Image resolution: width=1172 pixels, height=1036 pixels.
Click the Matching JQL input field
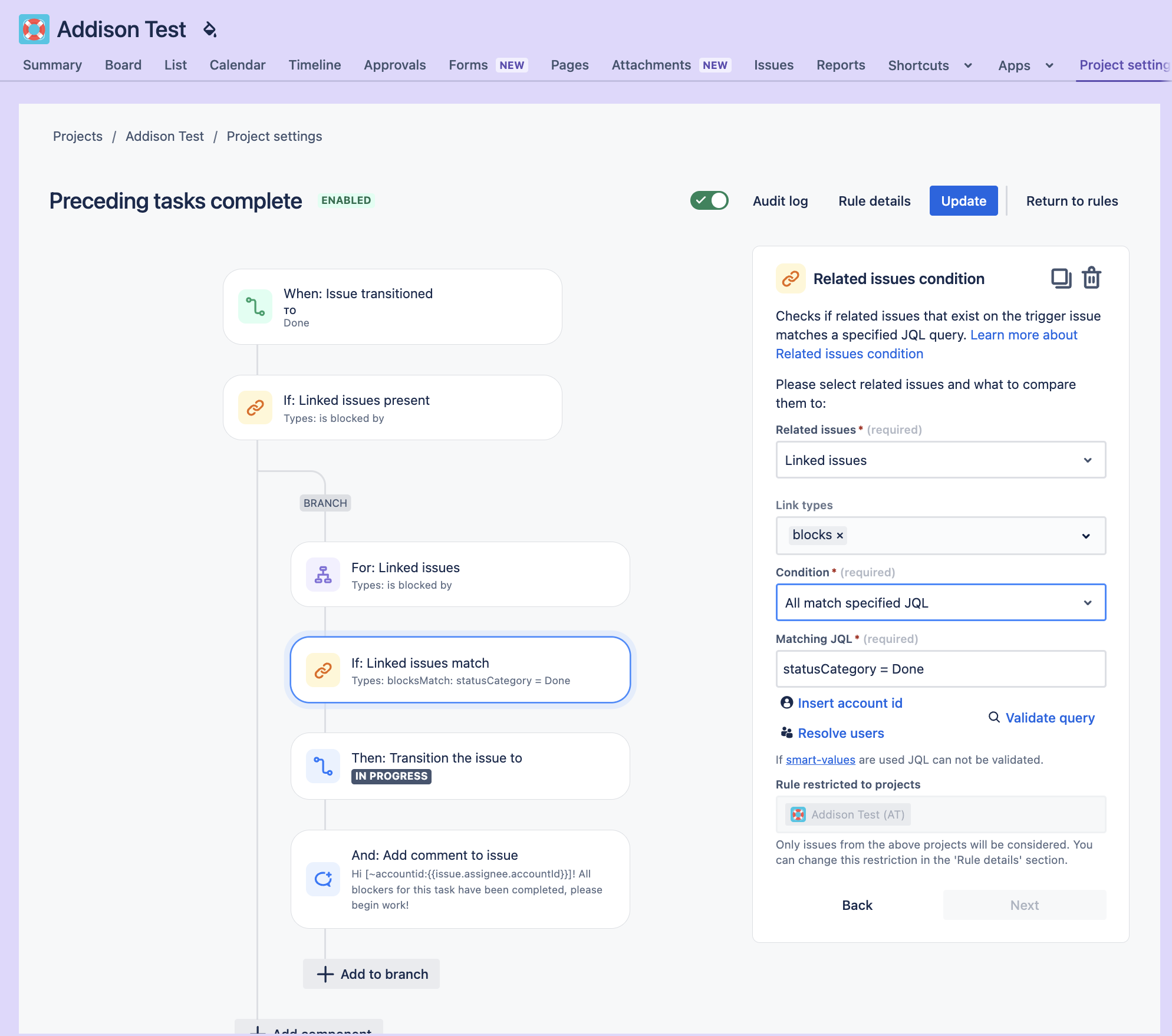(x=941, y=669)
